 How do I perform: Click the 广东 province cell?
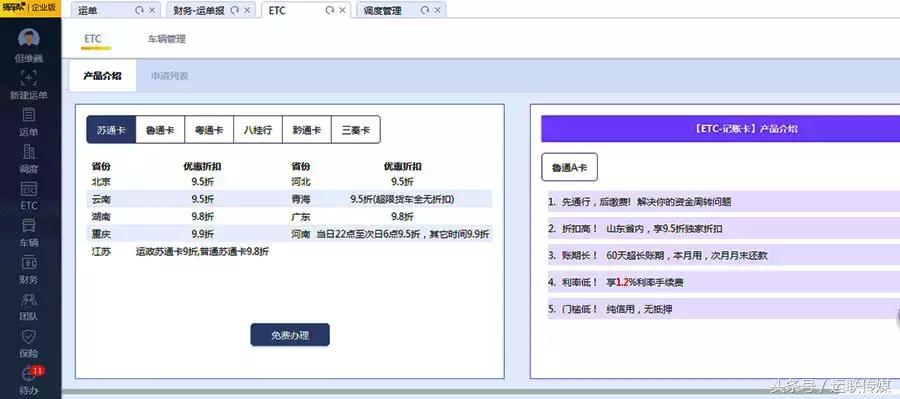[301, 216]
